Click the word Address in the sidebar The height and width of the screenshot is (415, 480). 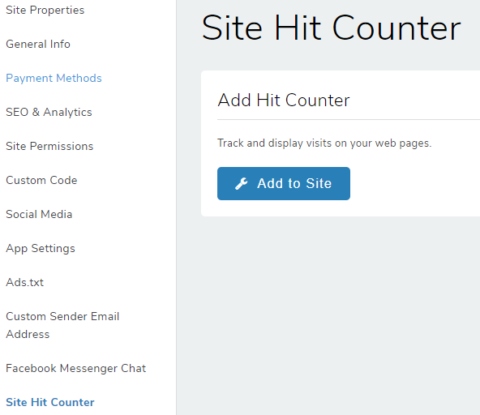pos(28,334)
